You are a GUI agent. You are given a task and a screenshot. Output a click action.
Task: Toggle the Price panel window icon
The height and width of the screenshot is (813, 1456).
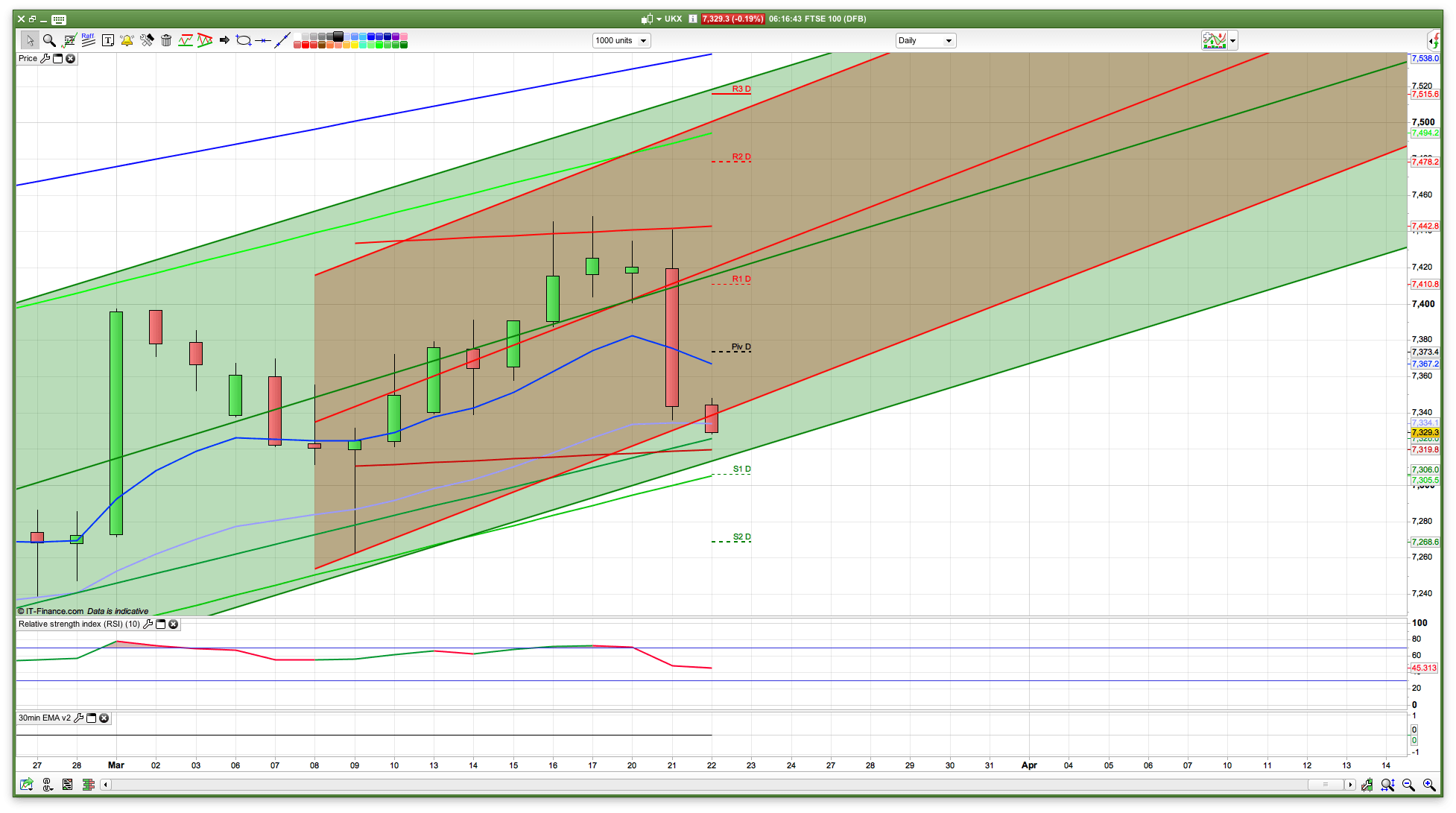click(x=57, y=58)
